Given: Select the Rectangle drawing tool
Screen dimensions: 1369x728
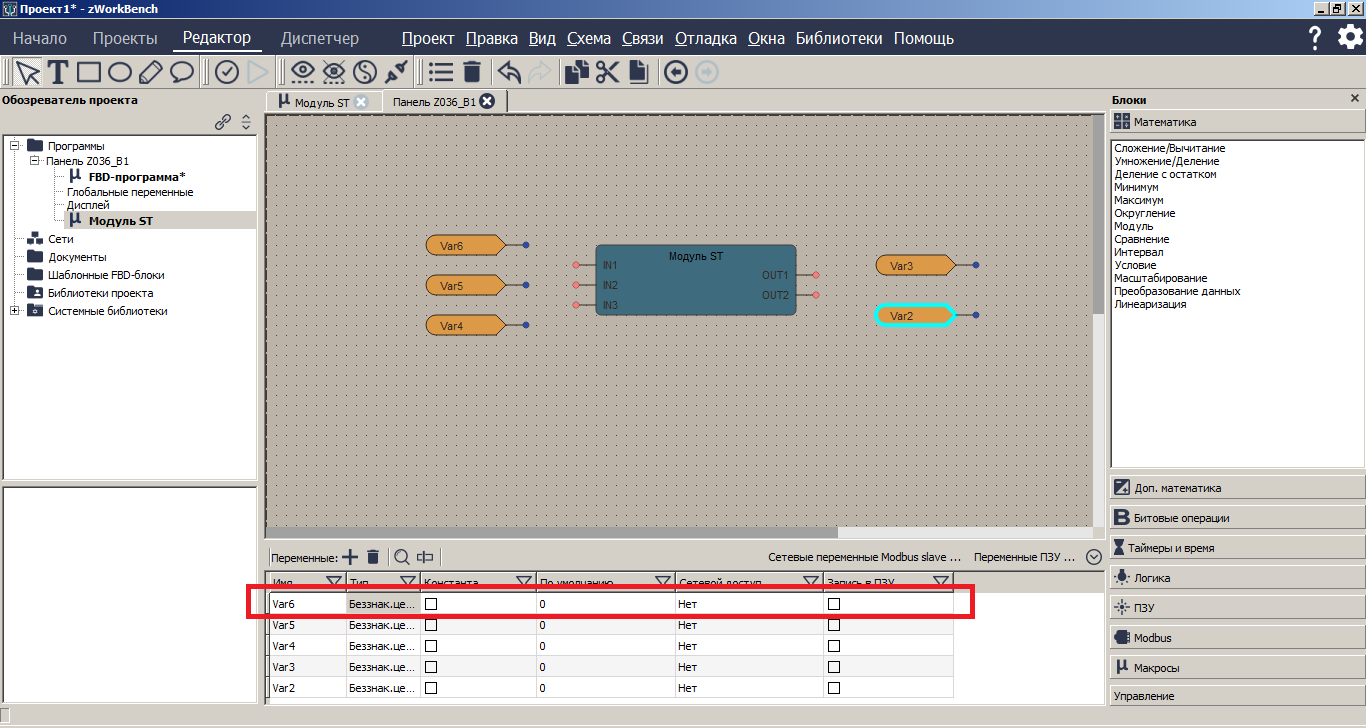Looking at the screenshot, I should [88, 71].
